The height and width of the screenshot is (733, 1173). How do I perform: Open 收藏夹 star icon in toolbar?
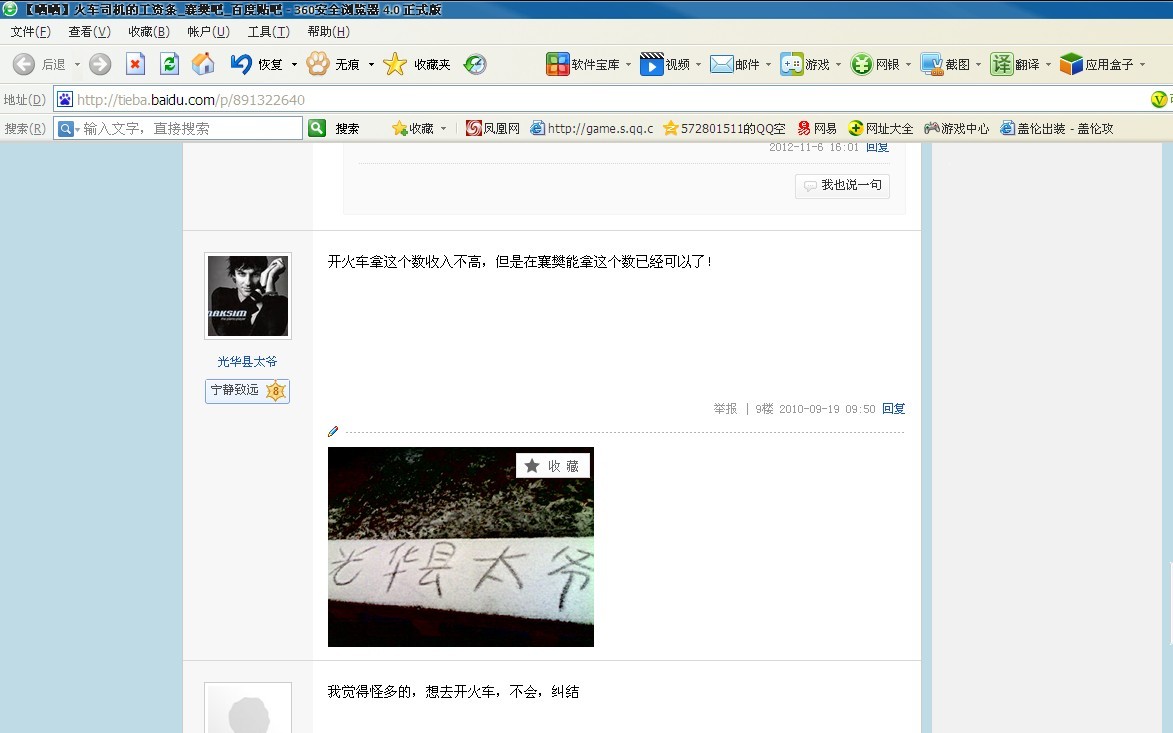(x=394, y=64)
